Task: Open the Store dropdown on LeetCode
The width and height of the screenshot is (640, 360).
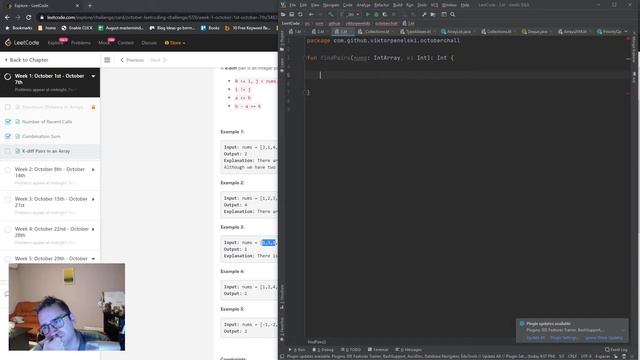Action: [175, 43]
